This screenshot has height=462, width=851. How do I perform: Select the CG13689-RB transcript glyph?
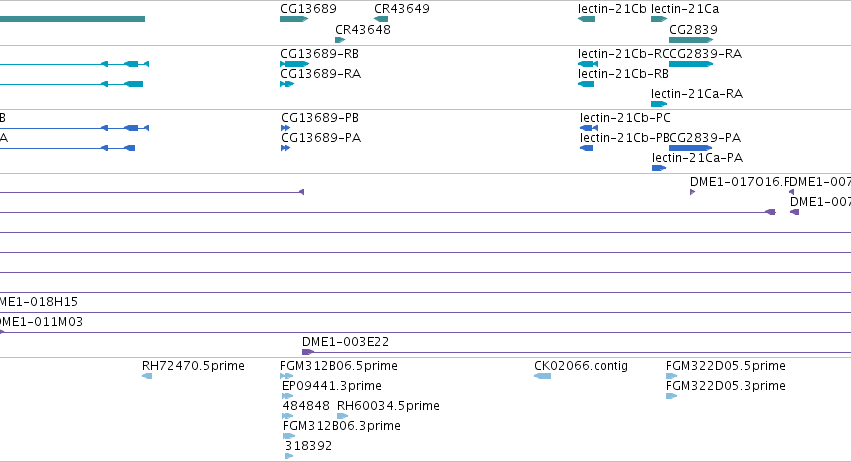295,64
